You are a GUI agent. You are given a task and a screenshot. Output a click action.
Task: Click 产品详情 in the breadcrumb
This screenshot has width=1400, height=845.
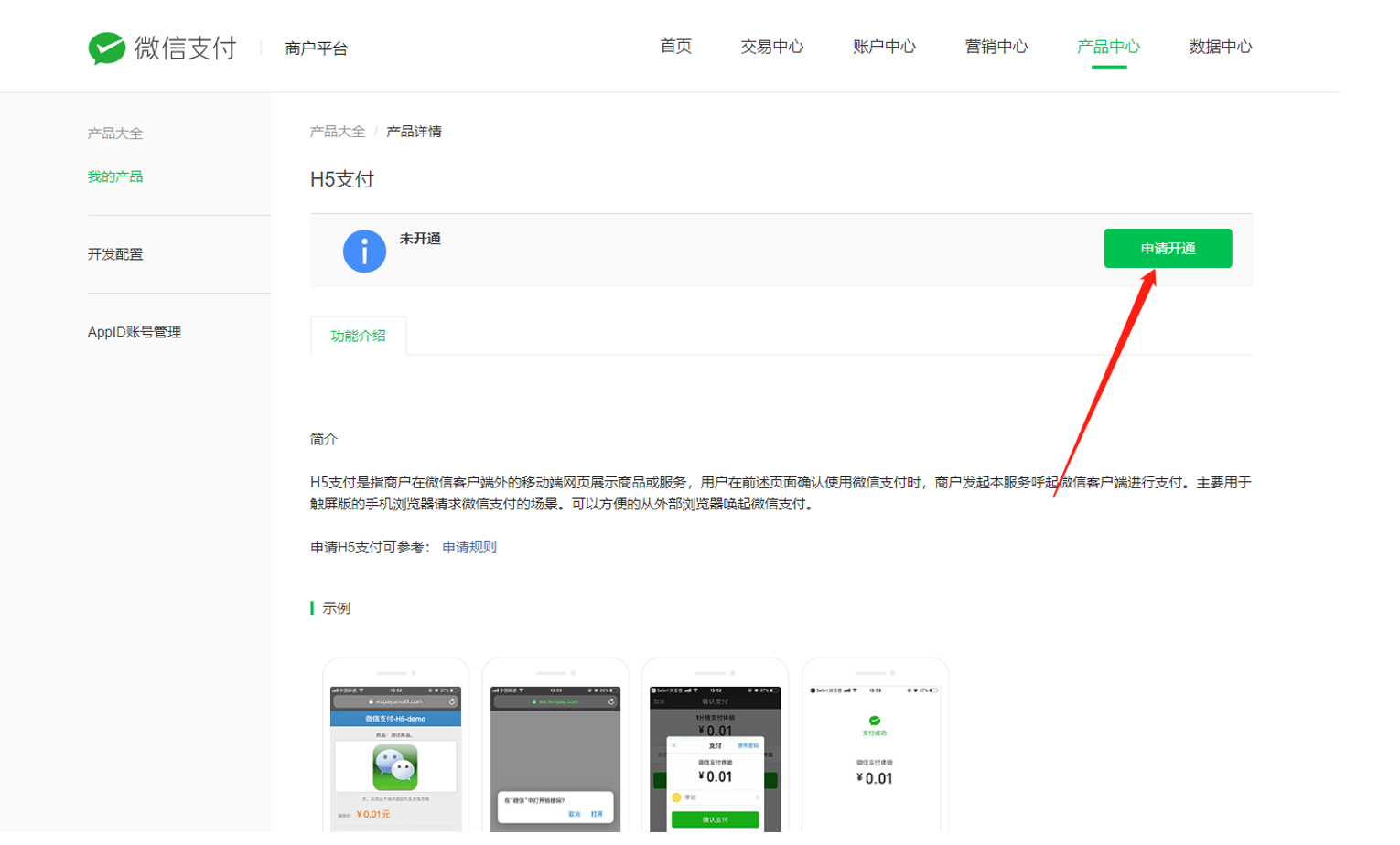click(x=414, y=132)
